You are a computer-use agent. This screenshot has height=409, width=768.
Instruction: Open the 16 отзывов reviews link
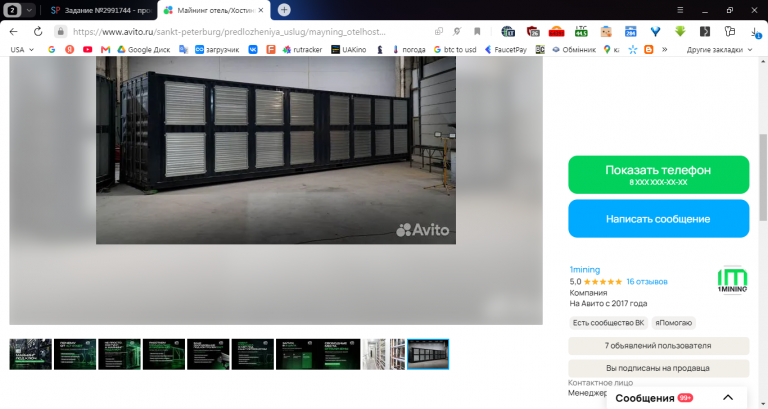(647, 282)
